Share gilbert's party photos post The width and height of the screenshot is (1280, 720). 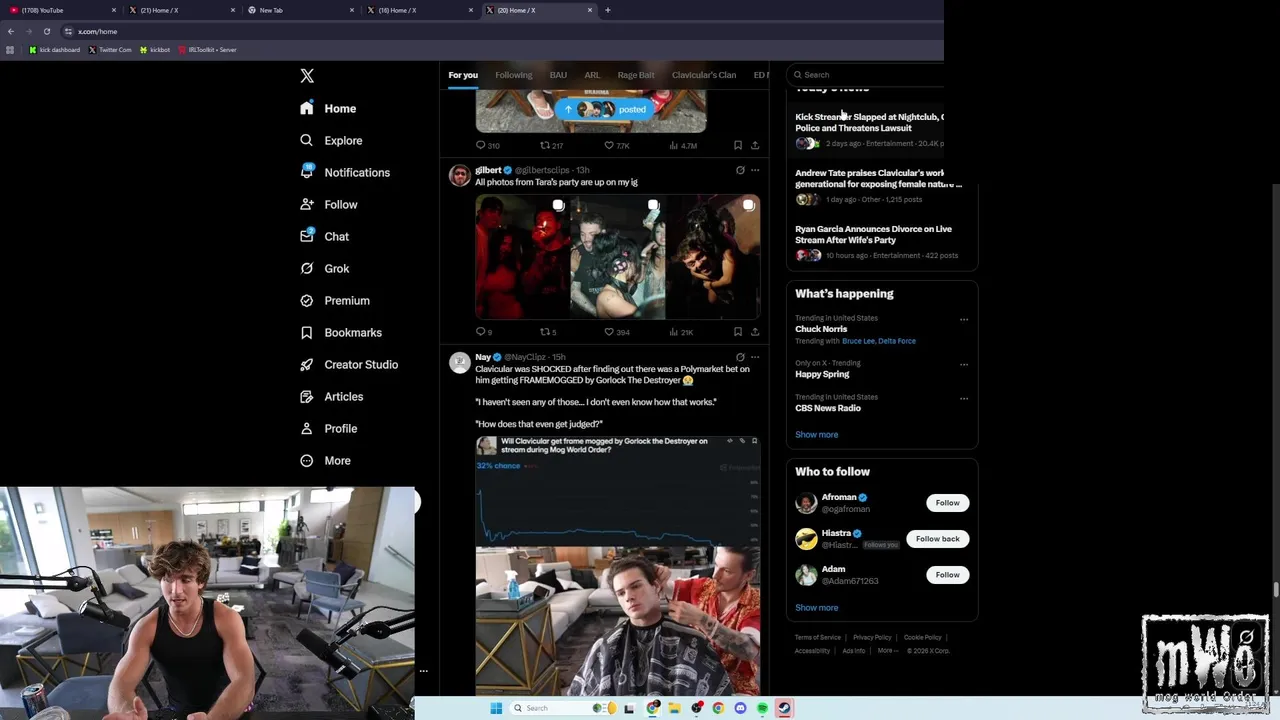(755, 332)
